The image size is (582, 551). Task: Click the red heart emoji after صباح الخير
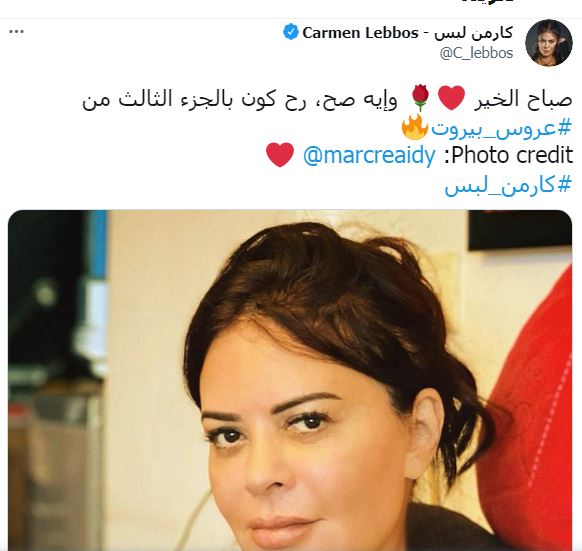(451, 98)
